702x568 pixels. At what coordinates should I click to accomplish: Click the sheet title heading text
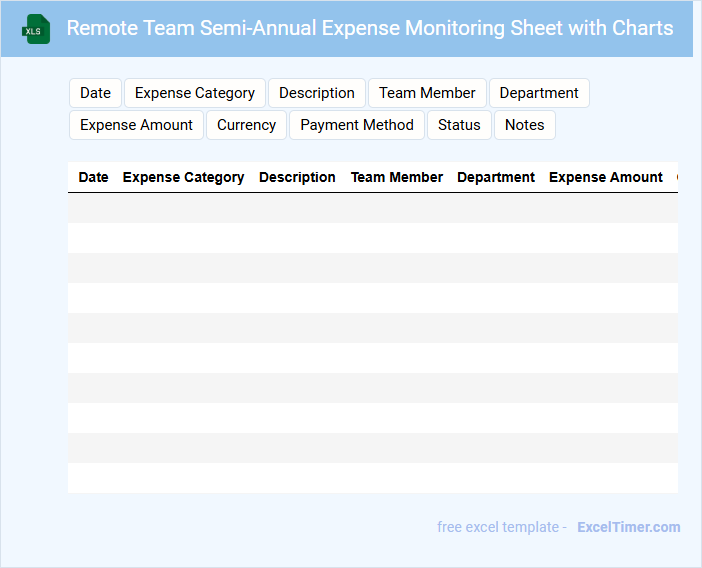click(x=369, y=28)
